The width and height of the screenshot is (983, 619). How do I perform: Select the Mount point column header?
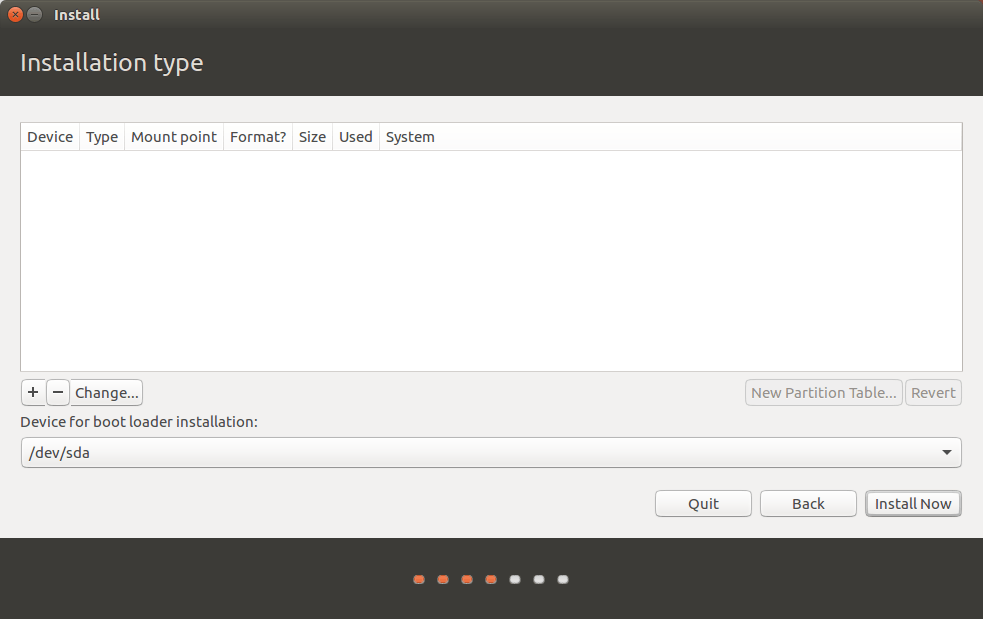[174, 137]
